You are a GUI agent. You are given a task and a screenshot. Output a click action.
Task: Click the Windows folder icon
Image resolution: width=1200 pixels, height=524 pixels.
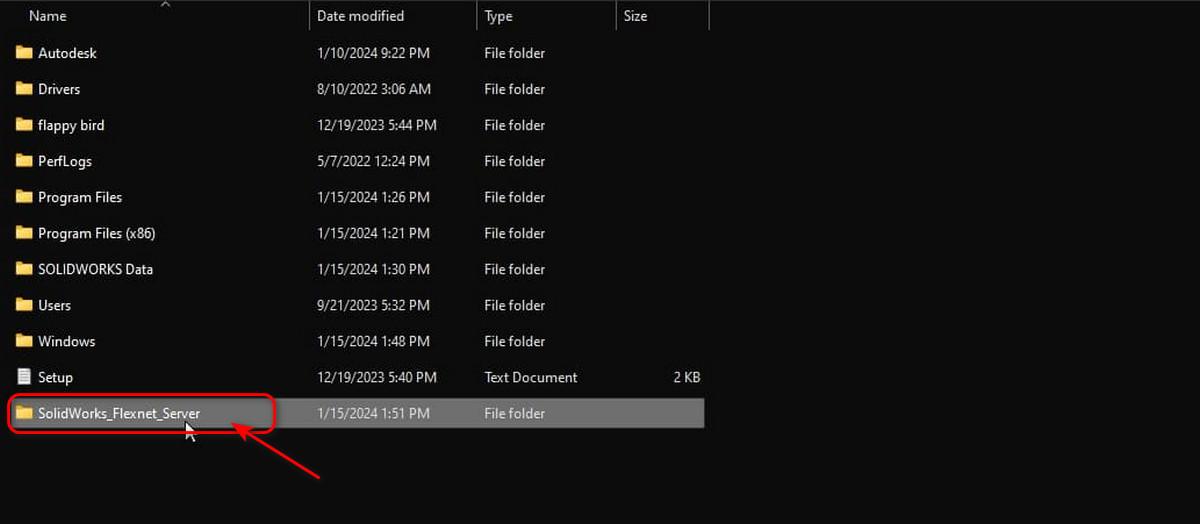[25, 341]
